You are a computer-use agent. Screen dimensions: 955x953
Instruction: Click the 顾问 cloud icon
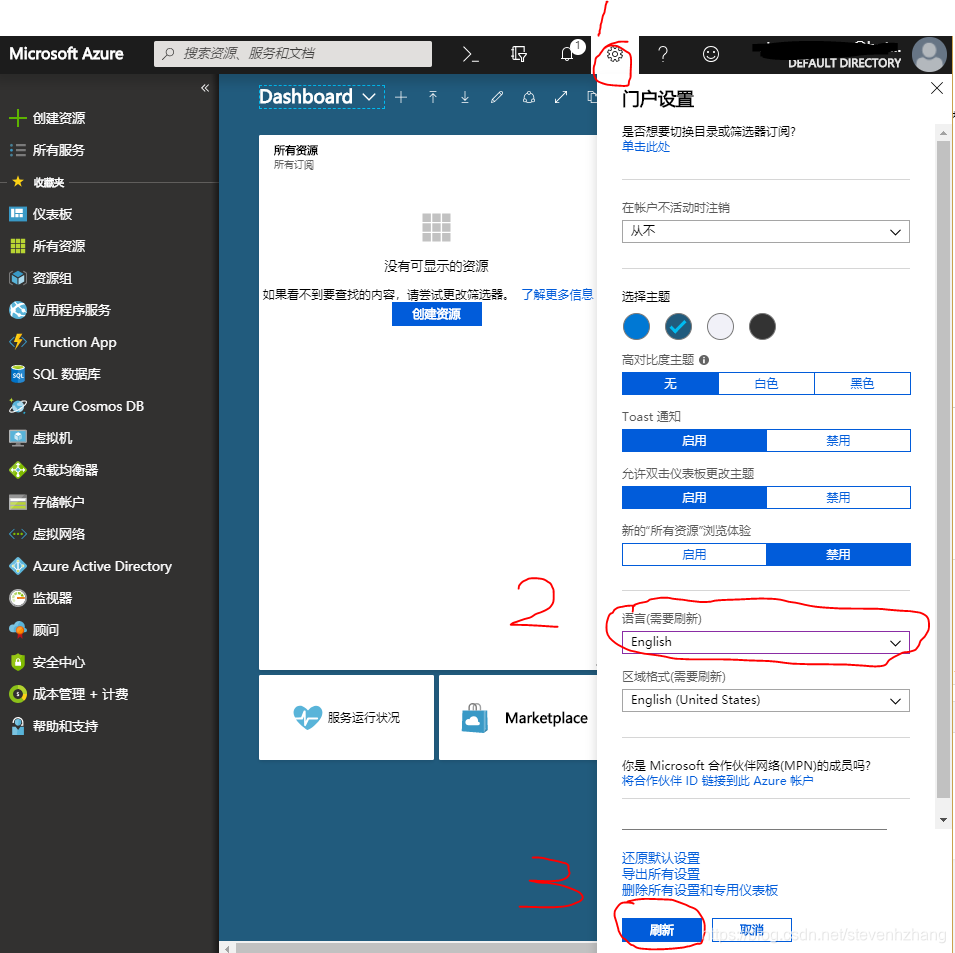click(18, 630)
